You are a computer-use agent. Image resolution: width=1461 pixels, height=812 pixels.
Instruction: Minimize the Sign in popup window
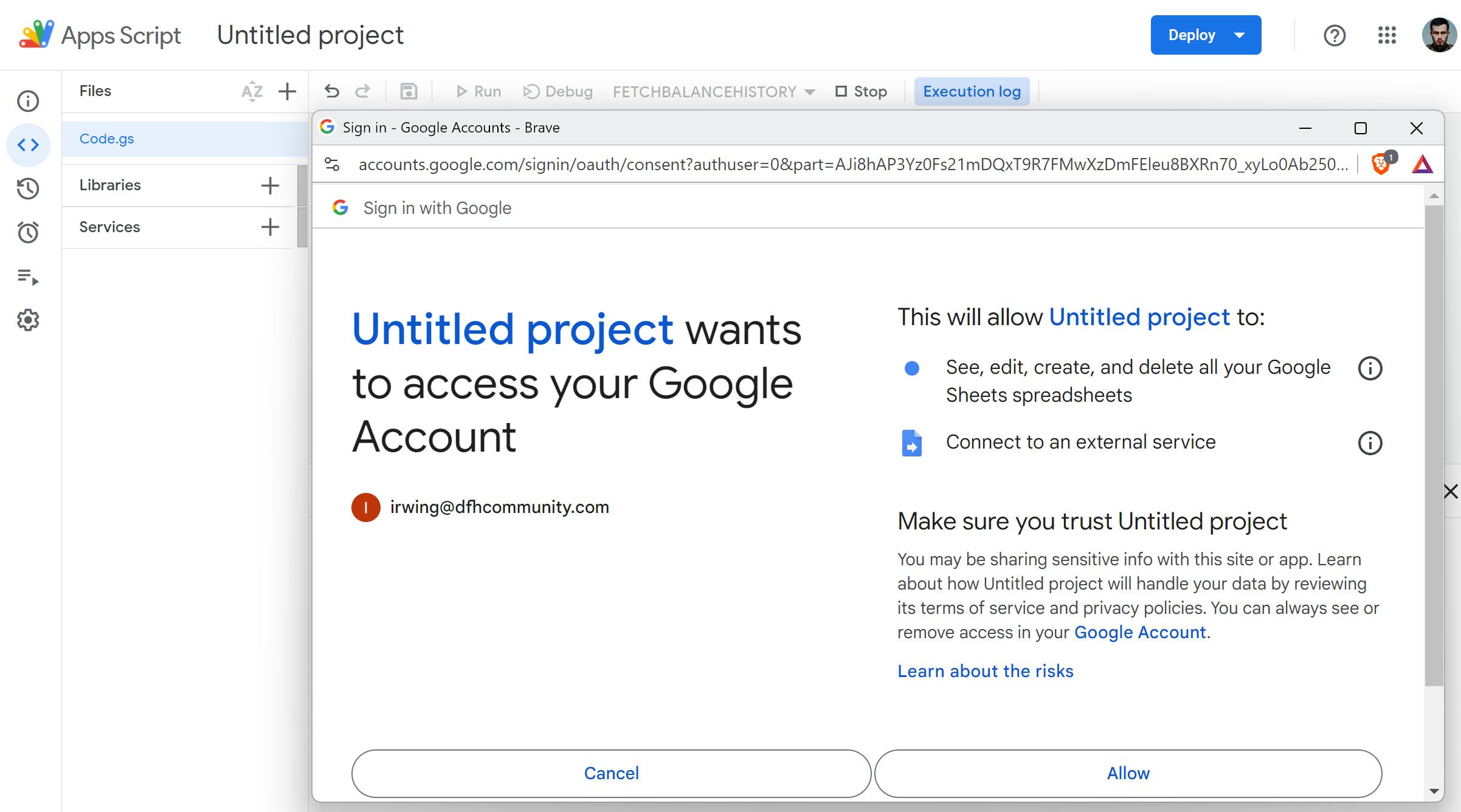[1305, 128]
